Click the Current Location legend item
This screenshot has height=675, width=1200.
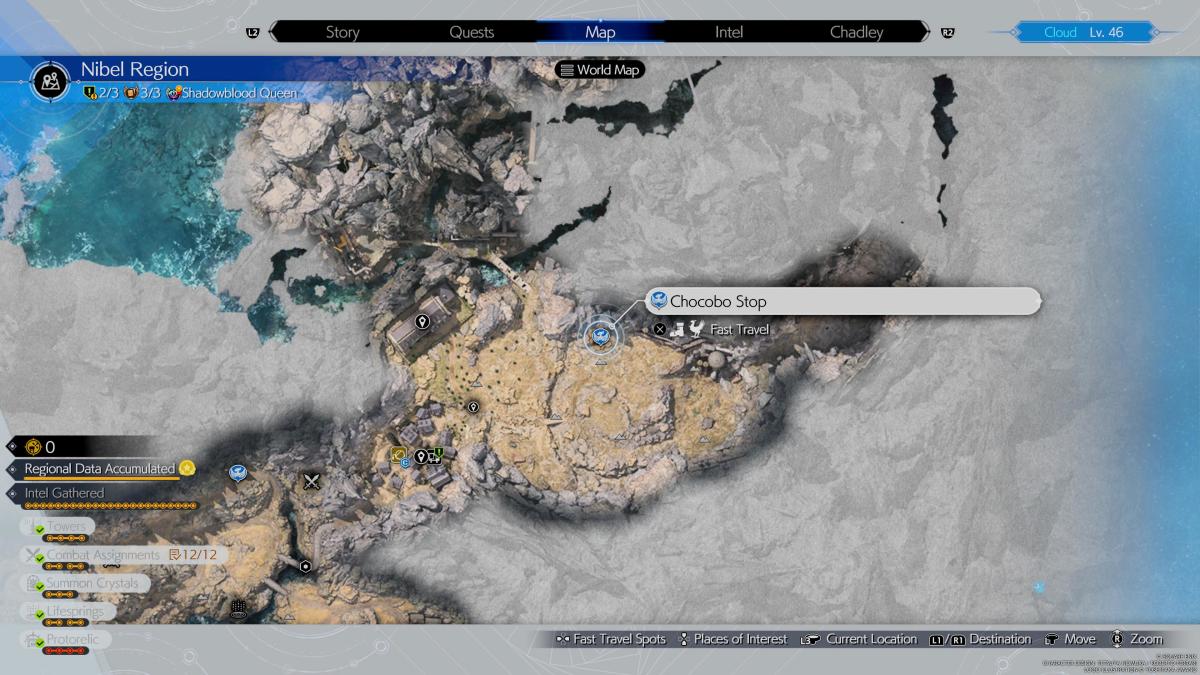tap(859, 639)
